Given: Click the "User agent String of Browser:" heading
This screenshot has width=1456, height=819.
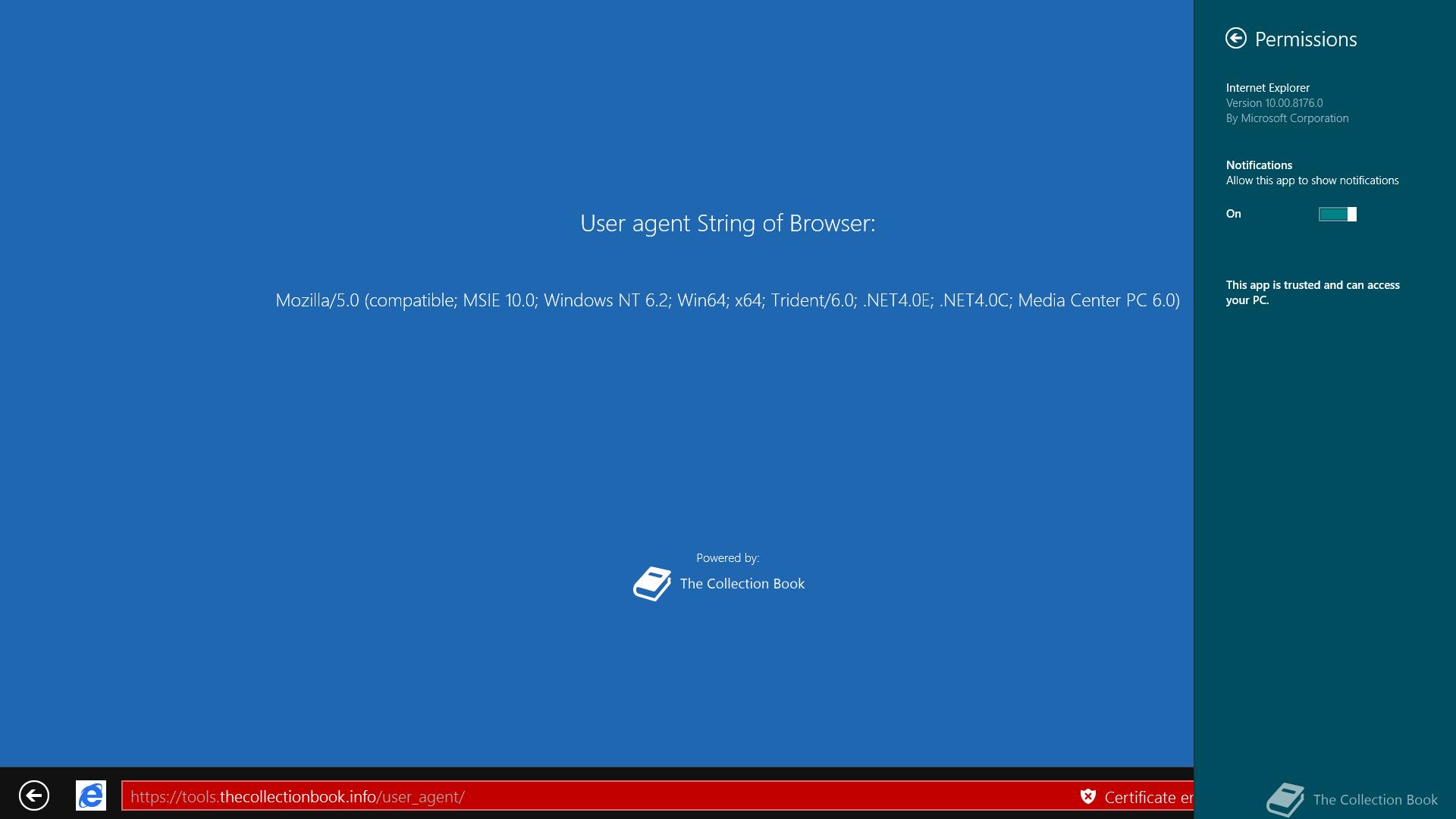Looking at the screenshot, I should [727, 223].
